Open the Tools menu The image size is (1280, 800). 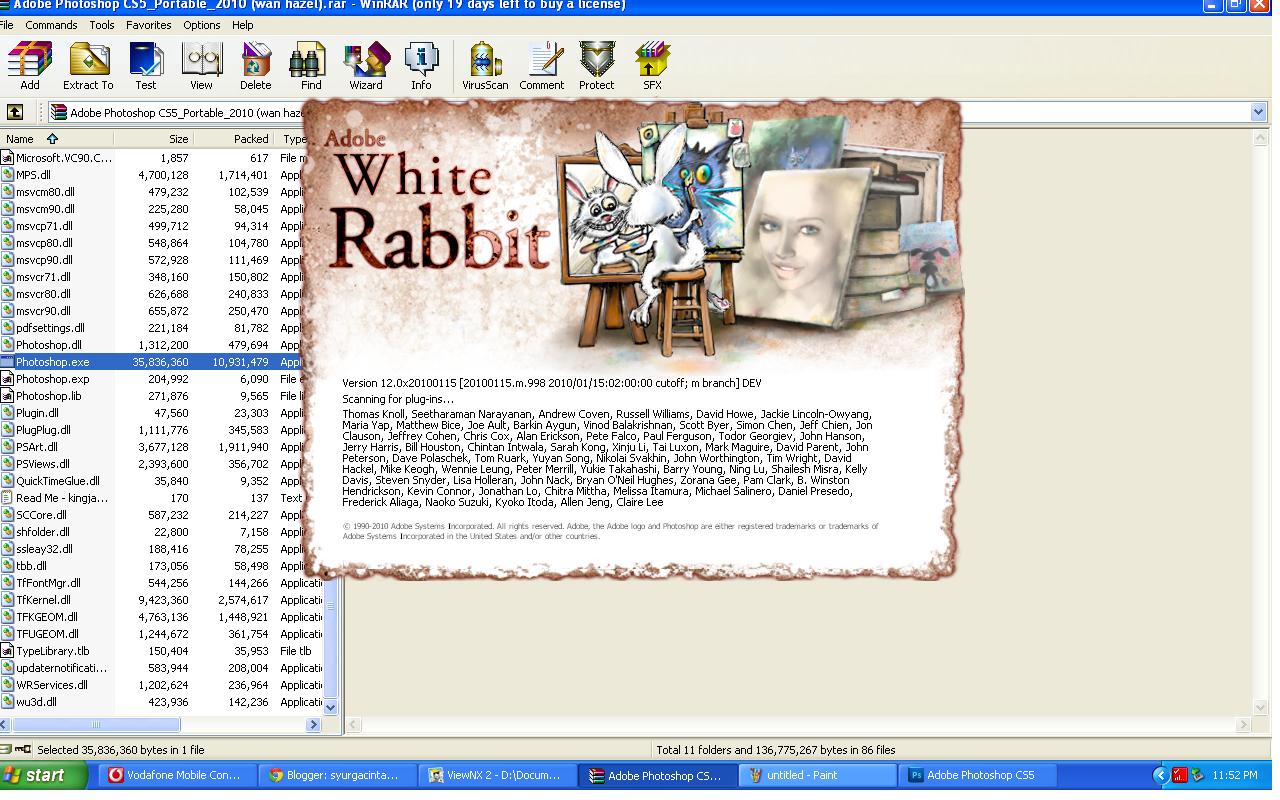point(102,25)
